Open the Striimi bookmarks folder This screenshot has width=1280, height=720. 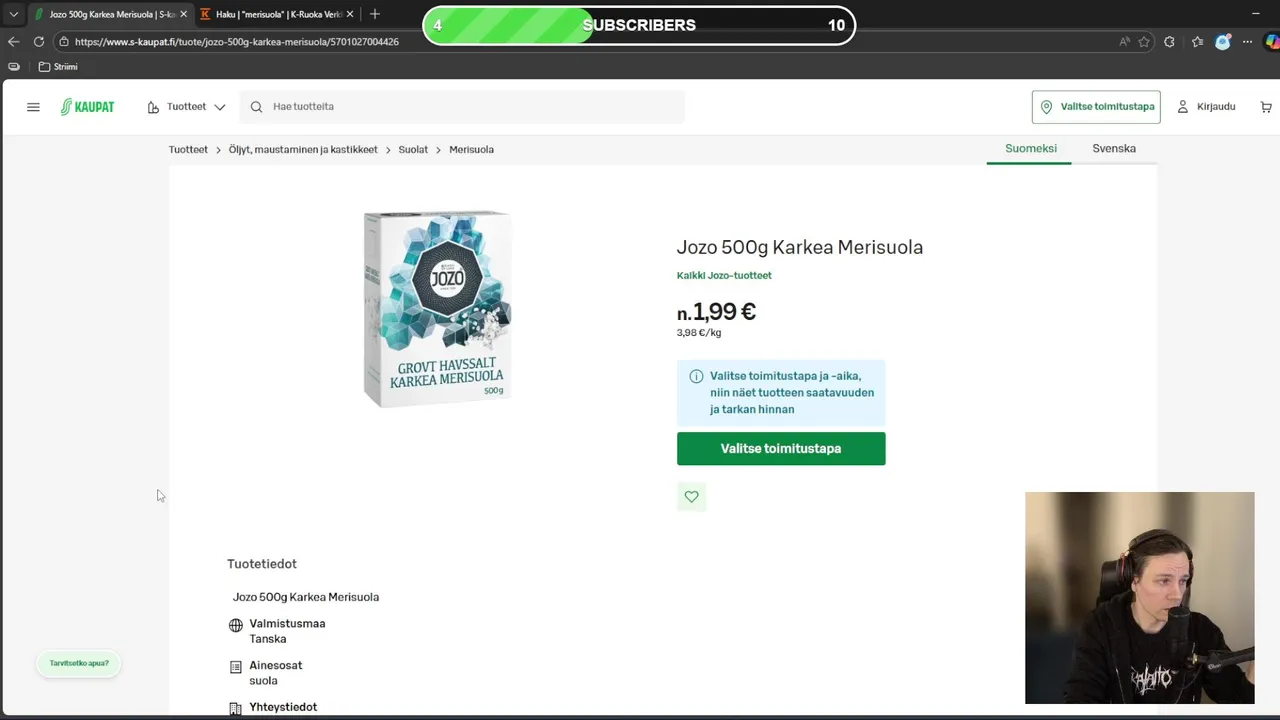pos(58,67)
